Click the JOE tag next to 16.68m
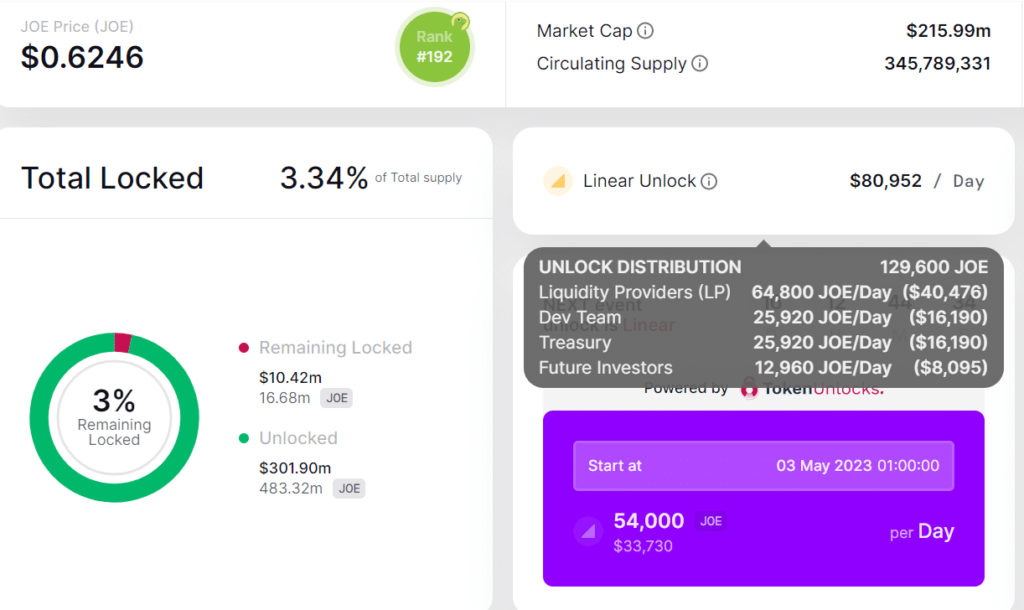The image size is (1024, 610). (x=336, y=398)
